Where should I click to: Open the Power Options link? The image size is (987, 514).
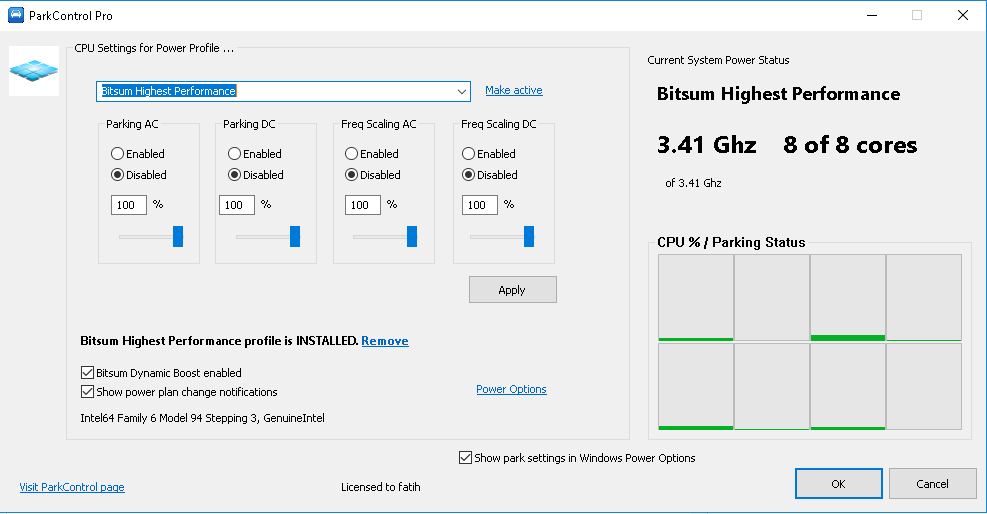coord(511,389)
